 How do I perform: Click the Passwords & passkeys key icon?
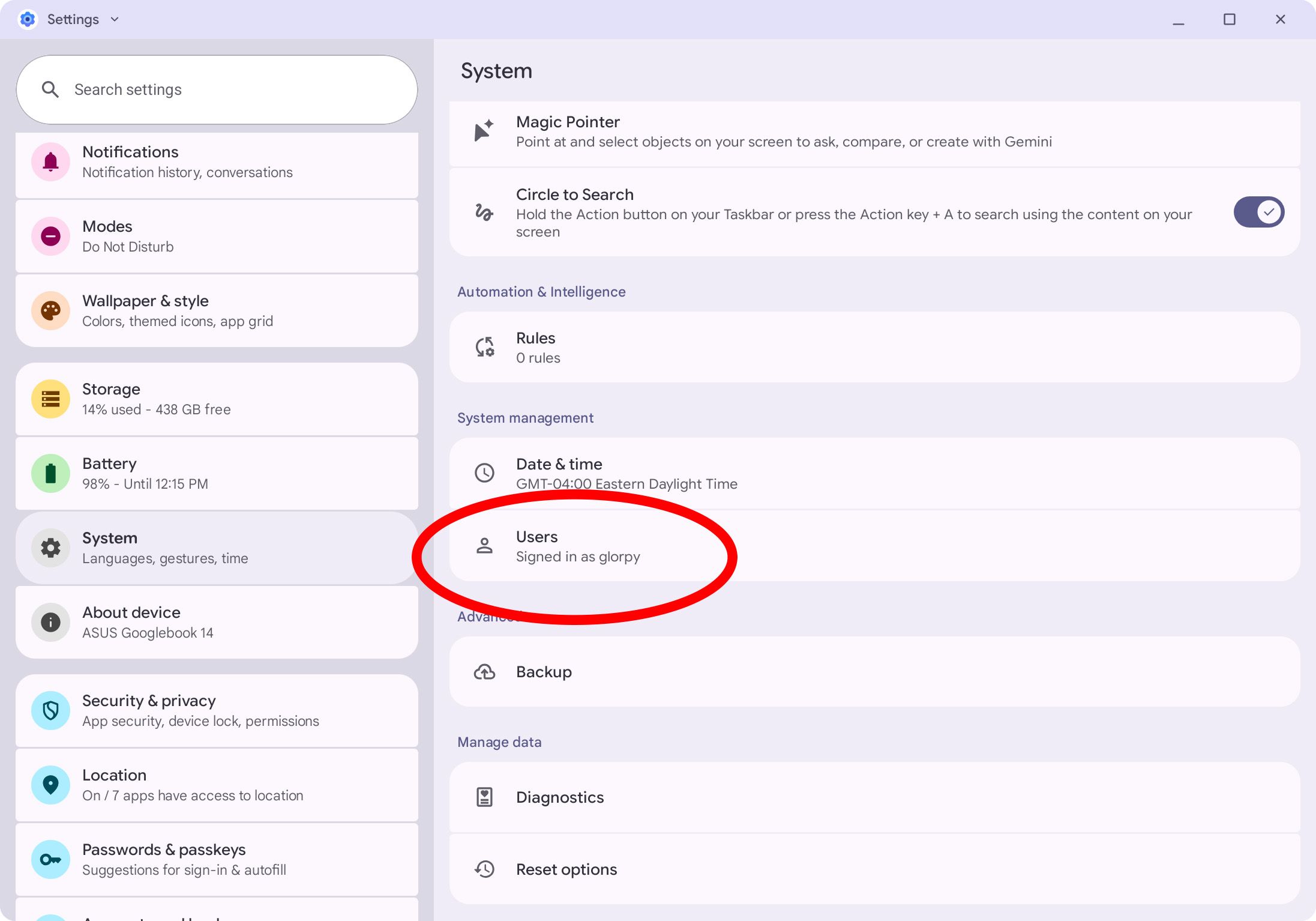pyautogui.click(x=50, y=859)
